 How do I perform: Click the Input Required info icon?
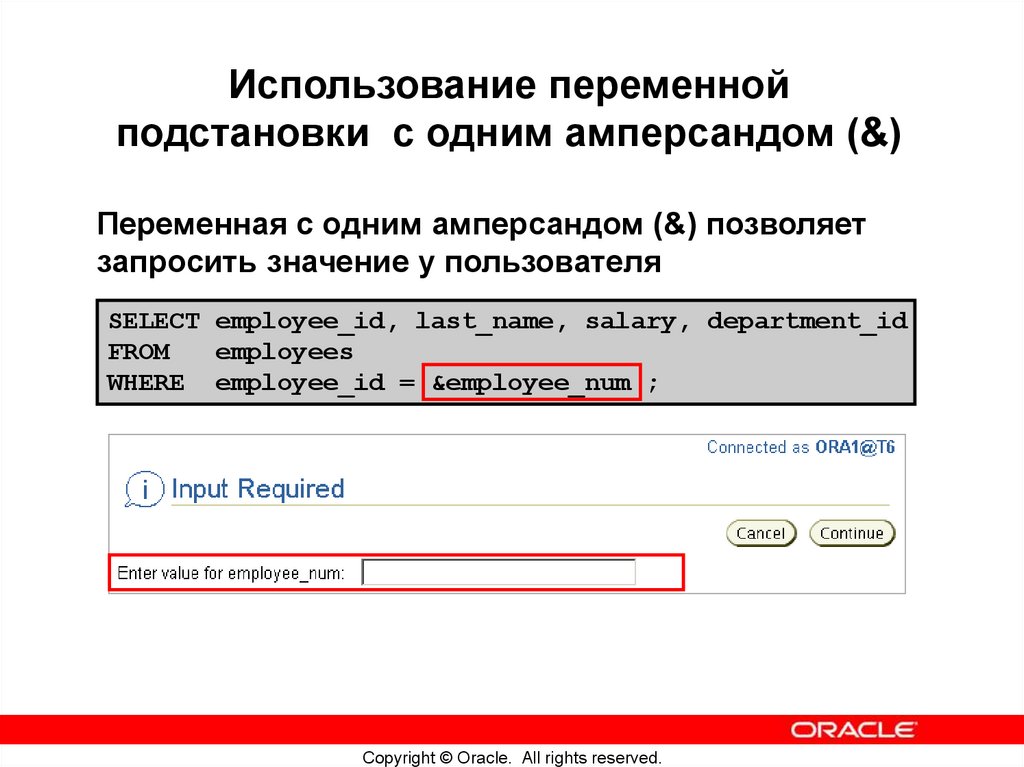tap(146, 489)
